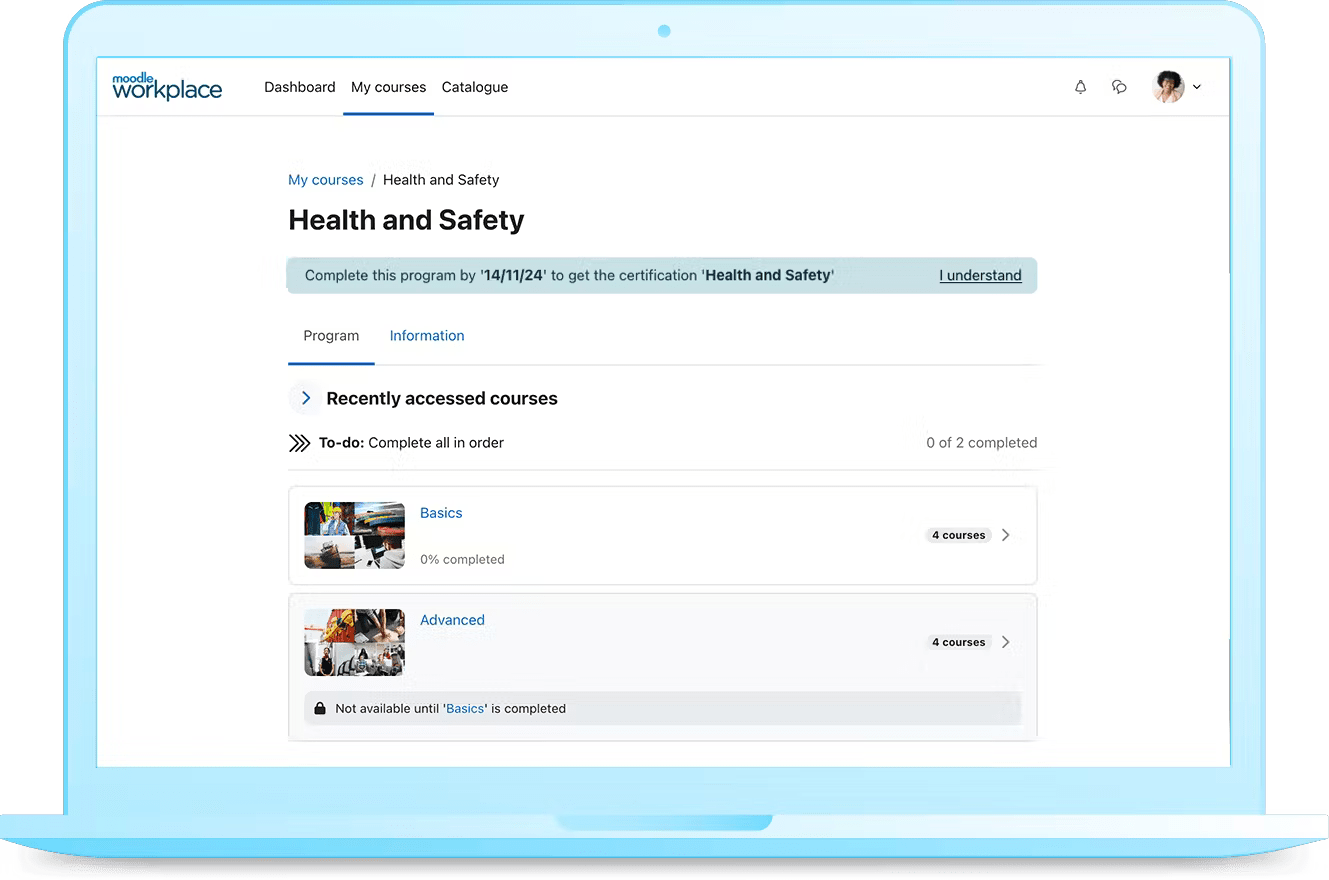Switch to the Information tab

tap(427, 336)
